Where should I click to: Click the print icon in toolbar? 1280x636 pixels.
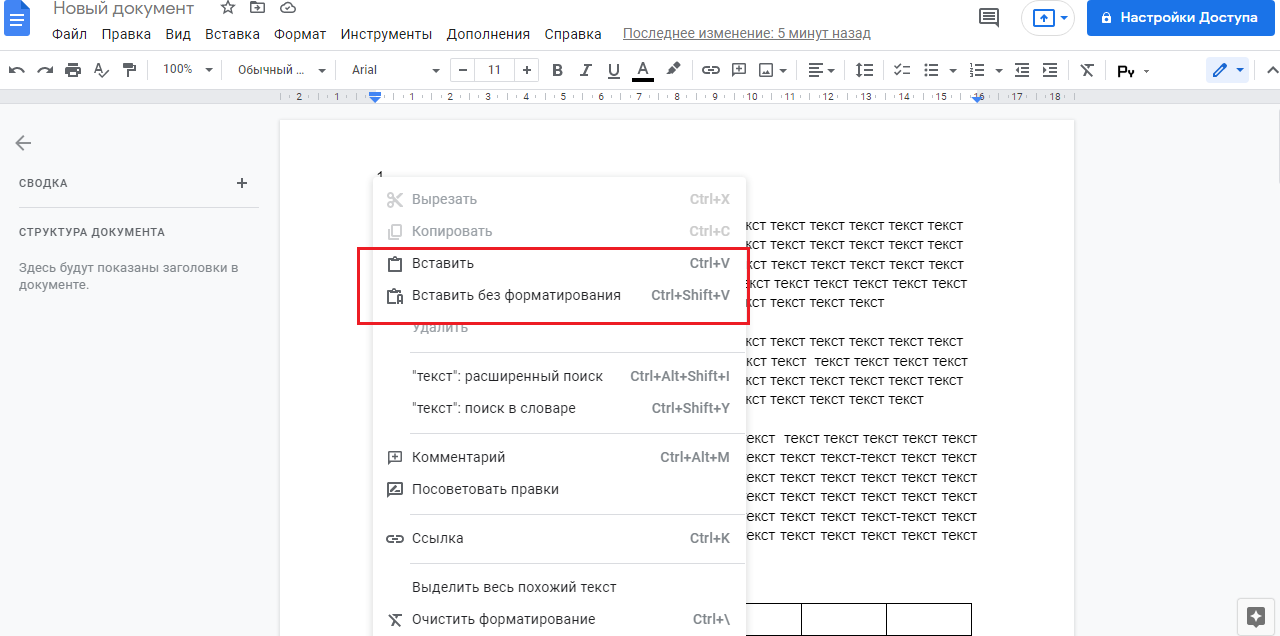[73, 70]
